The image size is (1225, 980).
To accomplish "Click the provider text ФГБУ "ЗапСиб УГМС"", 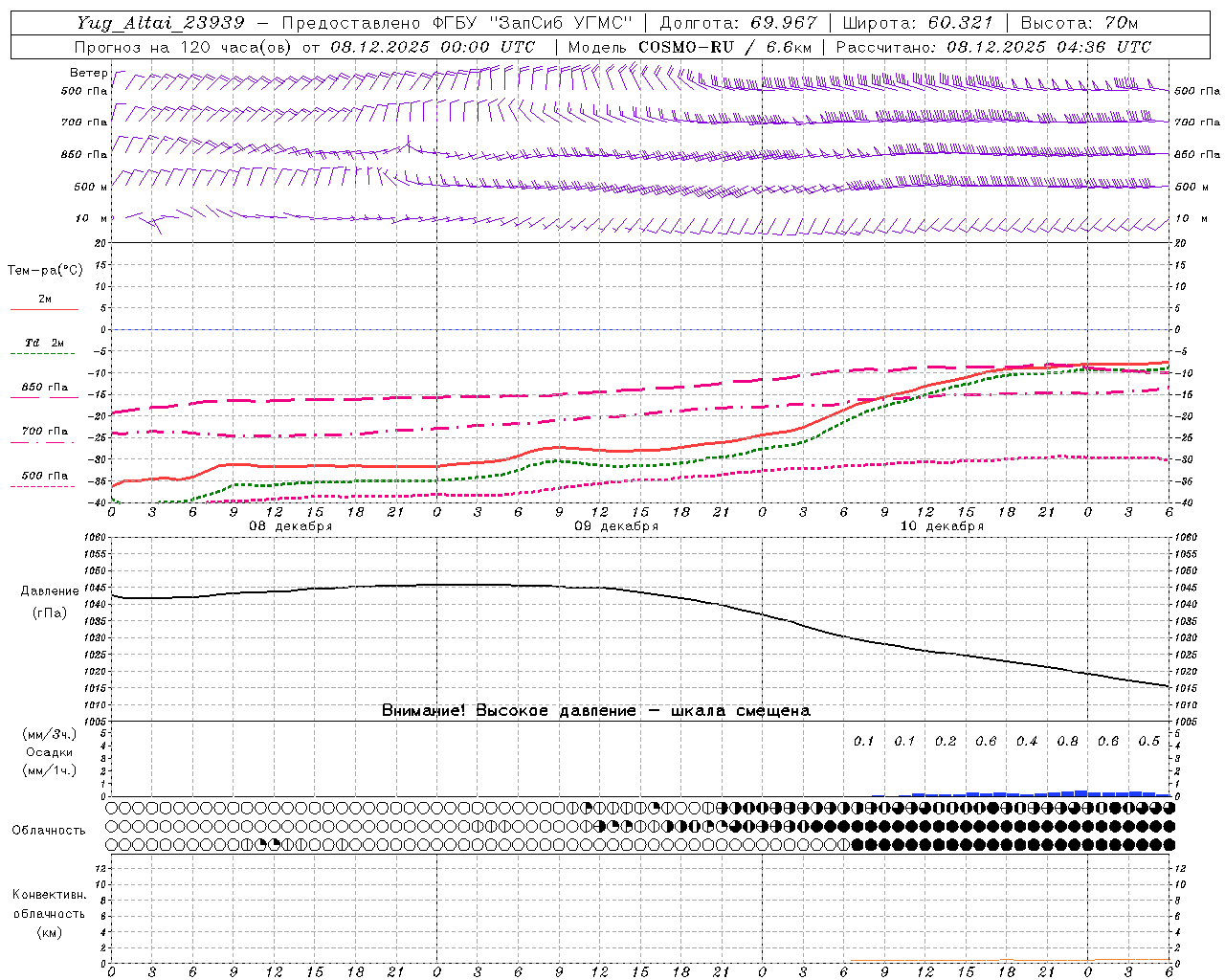I will [531, 23].
